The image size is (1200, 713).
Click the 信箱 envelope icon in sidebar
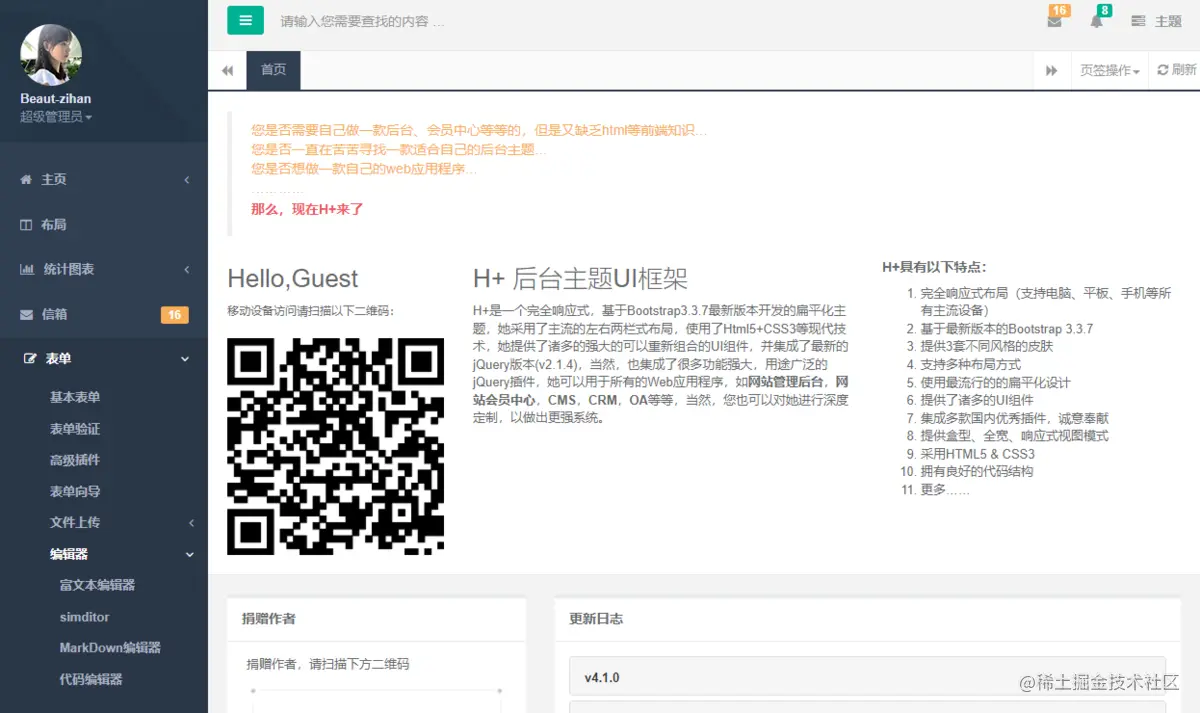click(26, 314)
